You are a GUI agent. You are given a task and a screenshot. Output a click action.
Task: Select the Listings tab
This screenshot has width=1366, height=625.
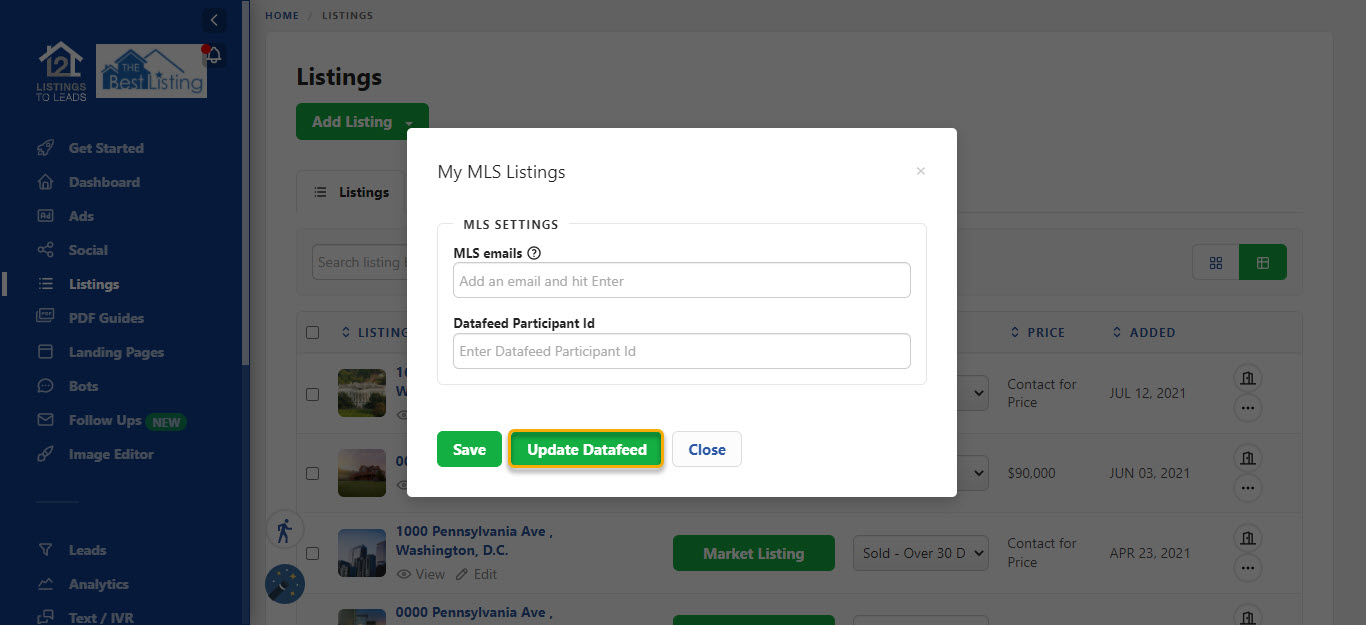click(x=351, y=192)
